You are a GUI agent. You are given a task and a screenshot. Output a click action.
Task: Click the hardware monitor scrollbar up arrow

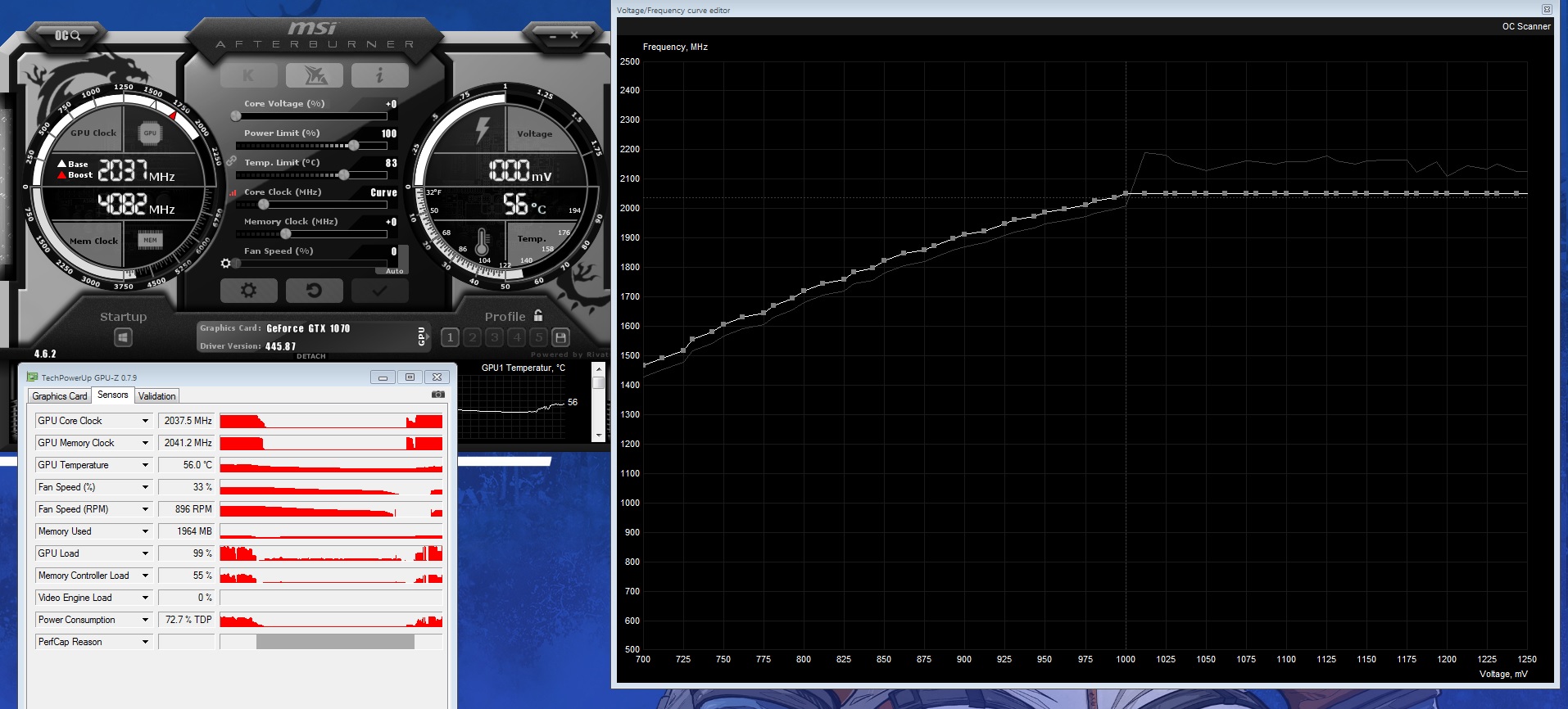point(599,370)
